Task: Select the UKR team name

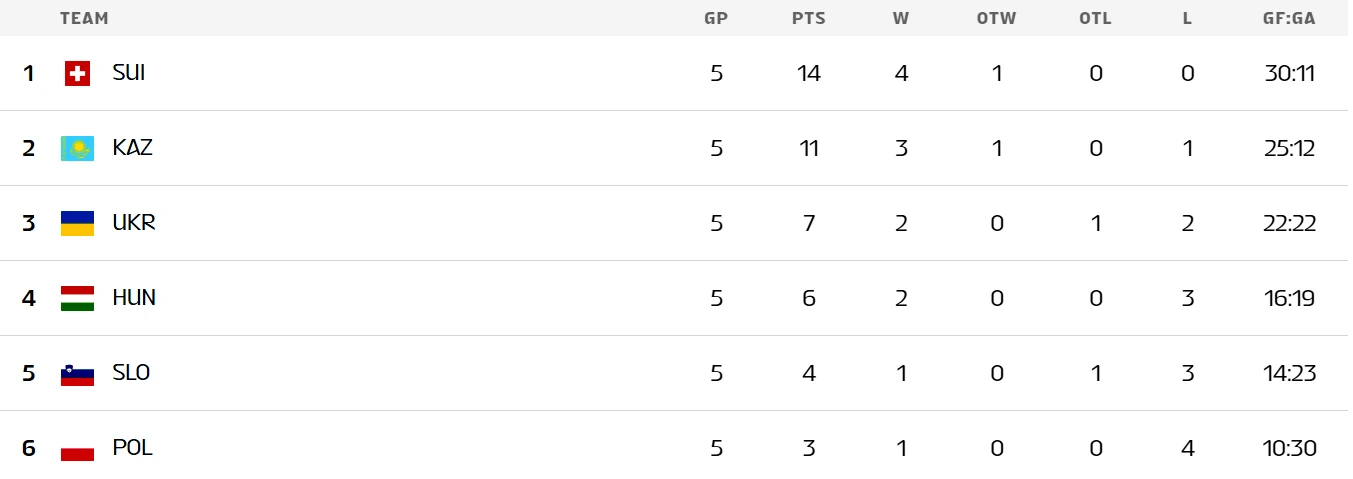Action: (134, 222)
